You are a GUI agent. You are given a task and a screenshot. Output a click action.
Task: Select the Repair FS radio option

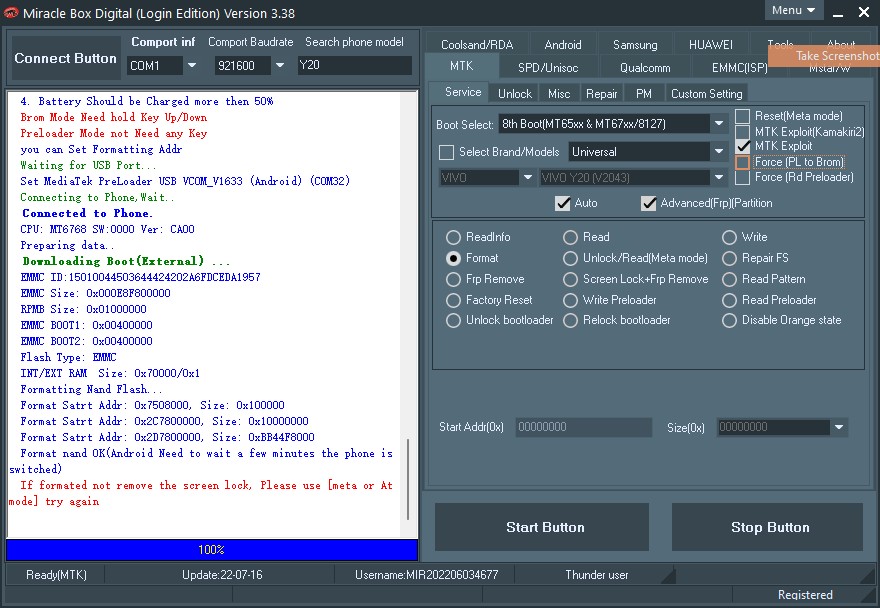click(x=729, y=258)
